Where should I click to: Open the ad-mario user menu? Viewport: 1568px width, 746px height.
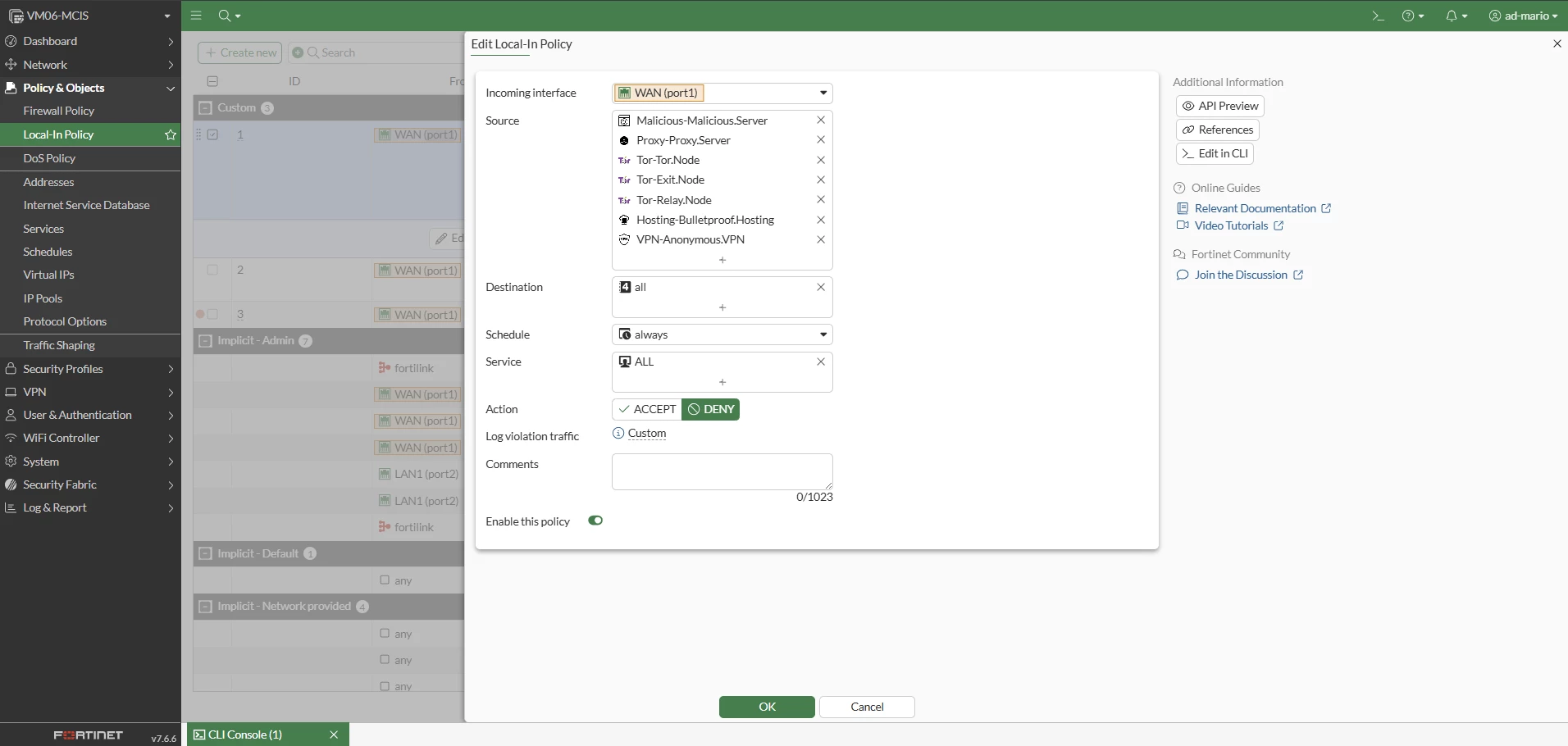(1523, 16)
